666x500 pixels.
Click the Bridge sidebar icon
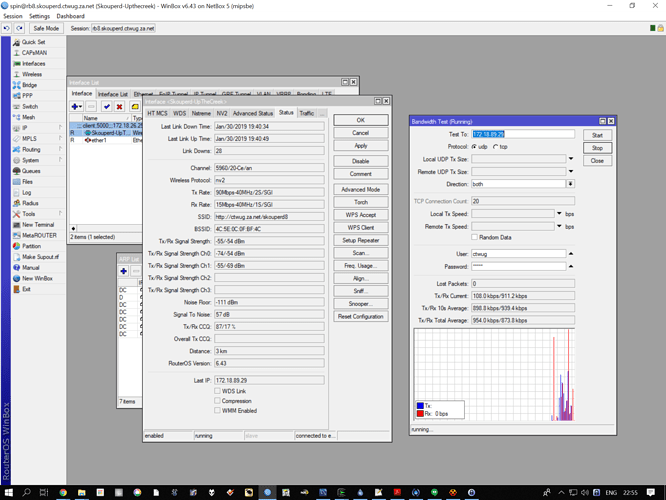click(15, 85)
